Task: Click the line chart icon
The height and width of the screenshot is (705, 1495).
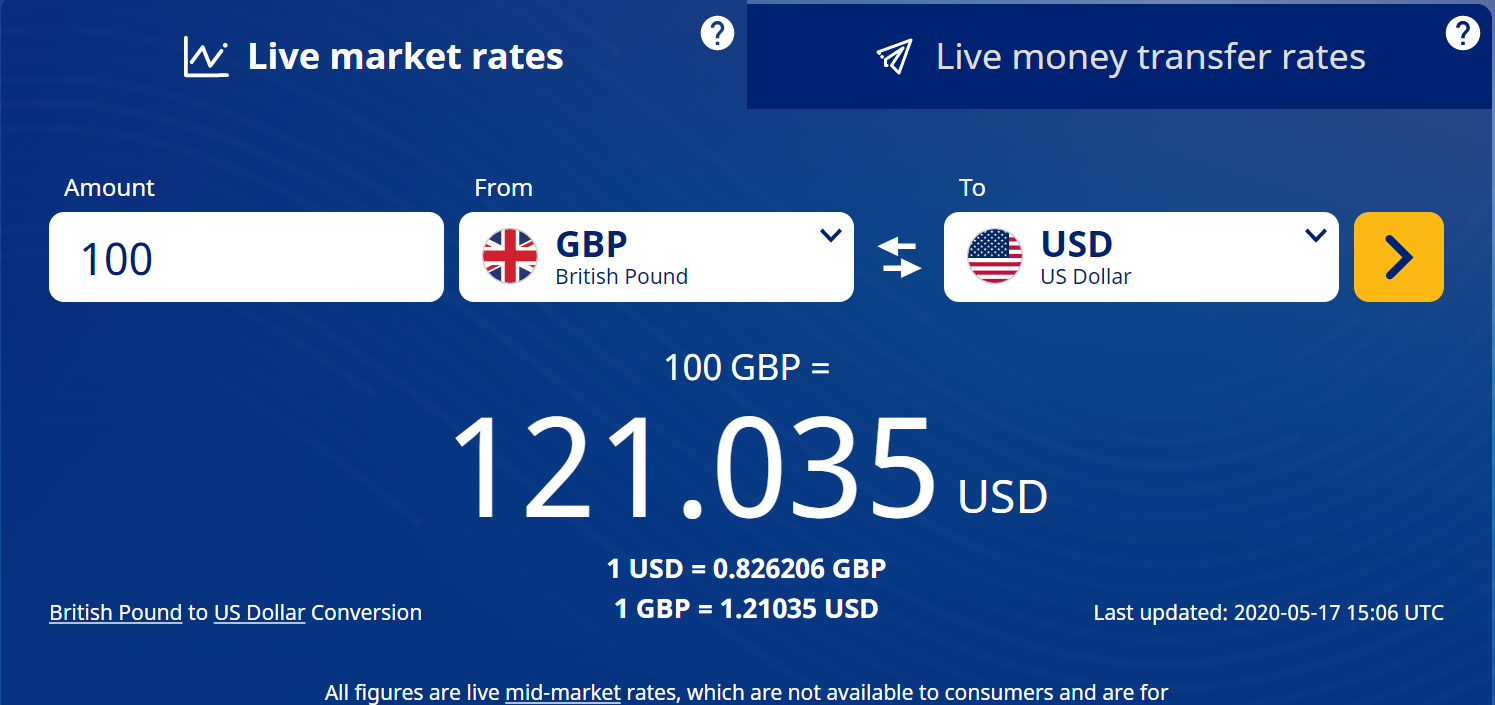Action: tap(206, 57)
